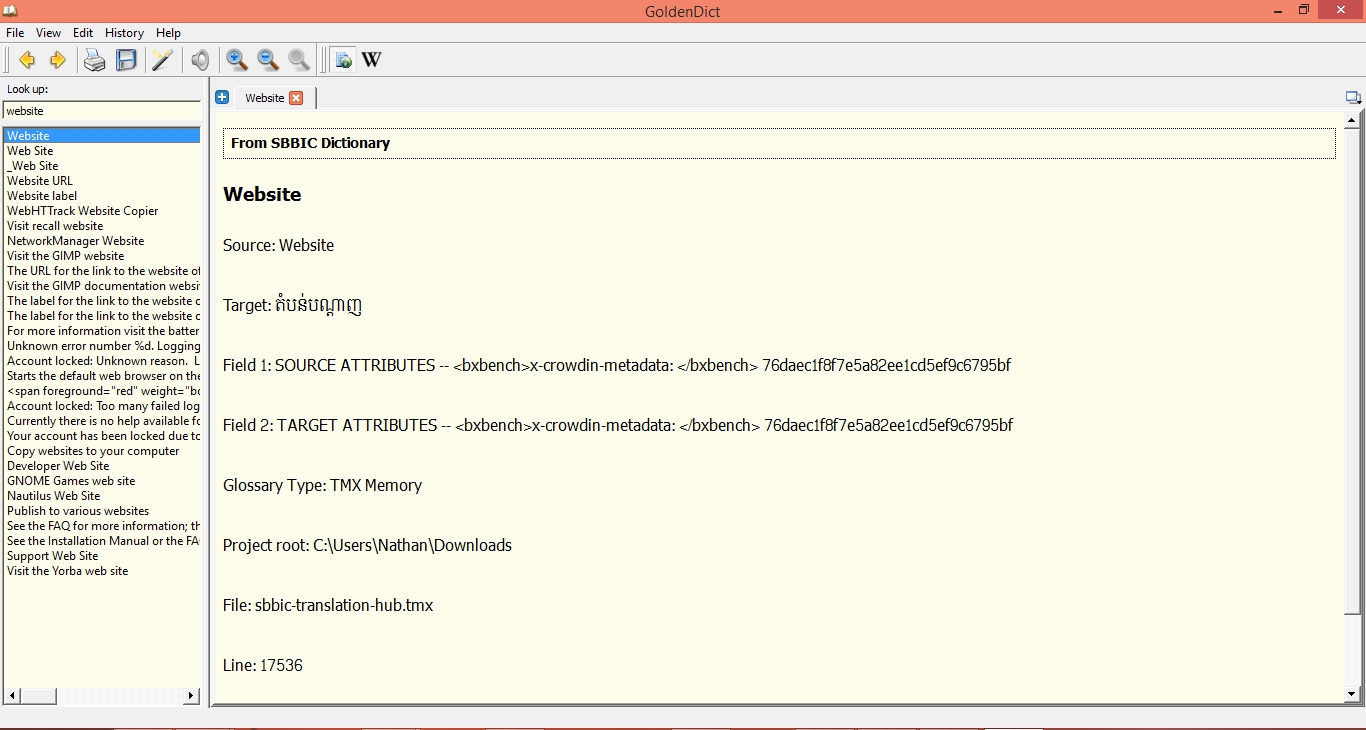
Task: Open a new tab with the plus icon
Action: [222, 97]
